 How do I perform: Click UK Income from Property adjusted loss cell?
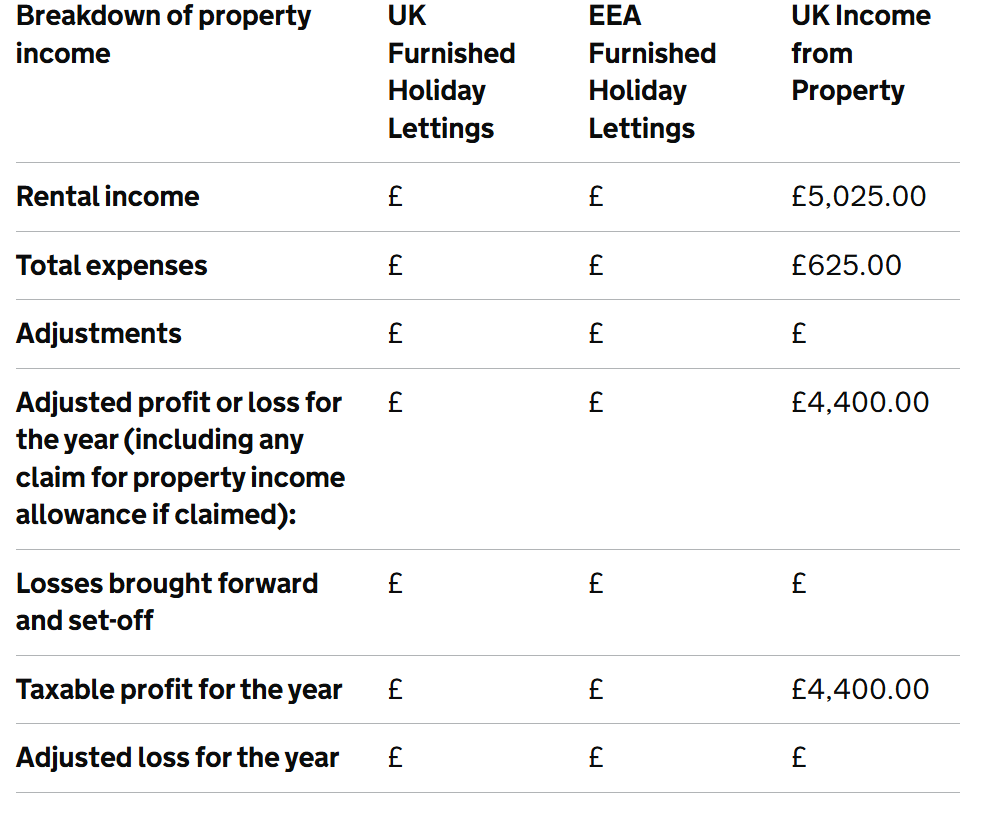point(798,758)
